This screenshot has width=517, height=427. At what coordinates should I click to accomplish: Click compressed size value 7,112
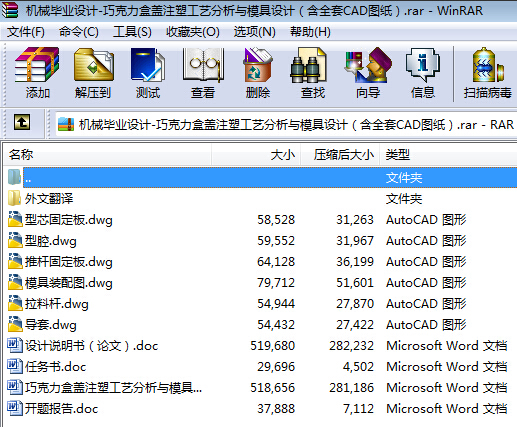tap(358, 409)
